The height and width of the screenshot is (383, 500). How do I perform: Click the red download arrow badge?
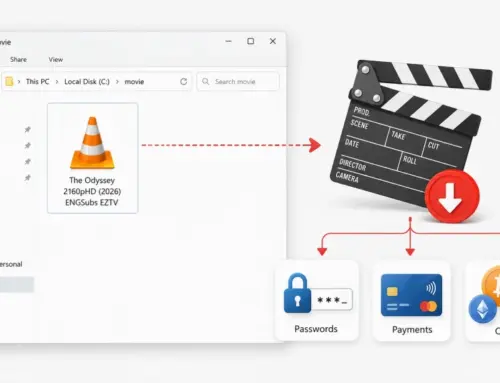(x=452, y=196)
